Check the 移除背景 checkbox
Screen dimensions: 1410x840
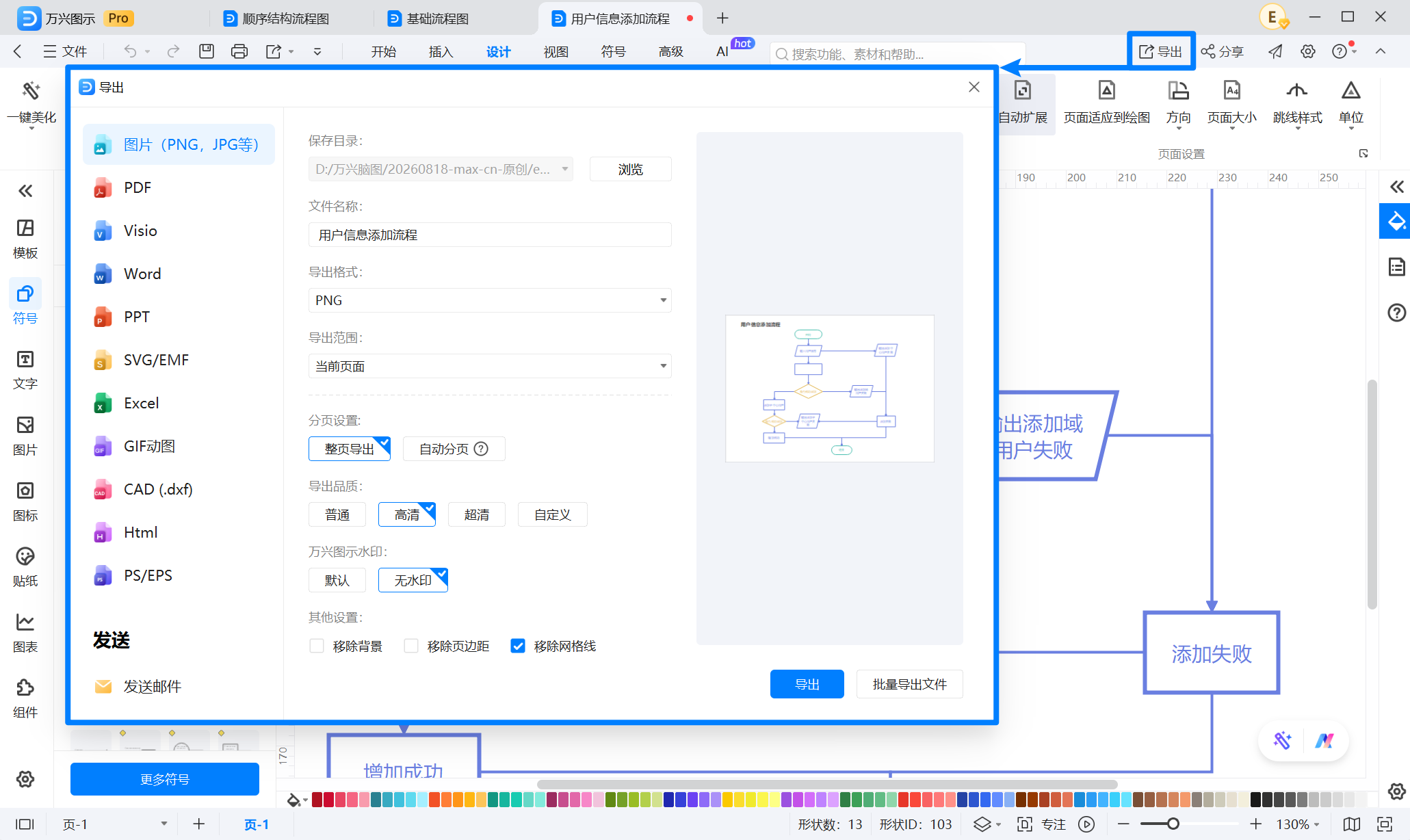[x=316, y=646]
